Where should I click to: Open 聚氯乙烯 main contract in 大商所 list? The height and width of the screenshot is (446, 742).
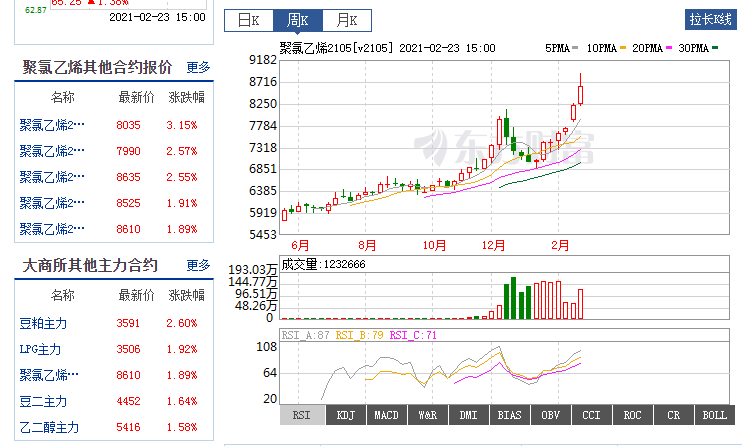(49, 375)
